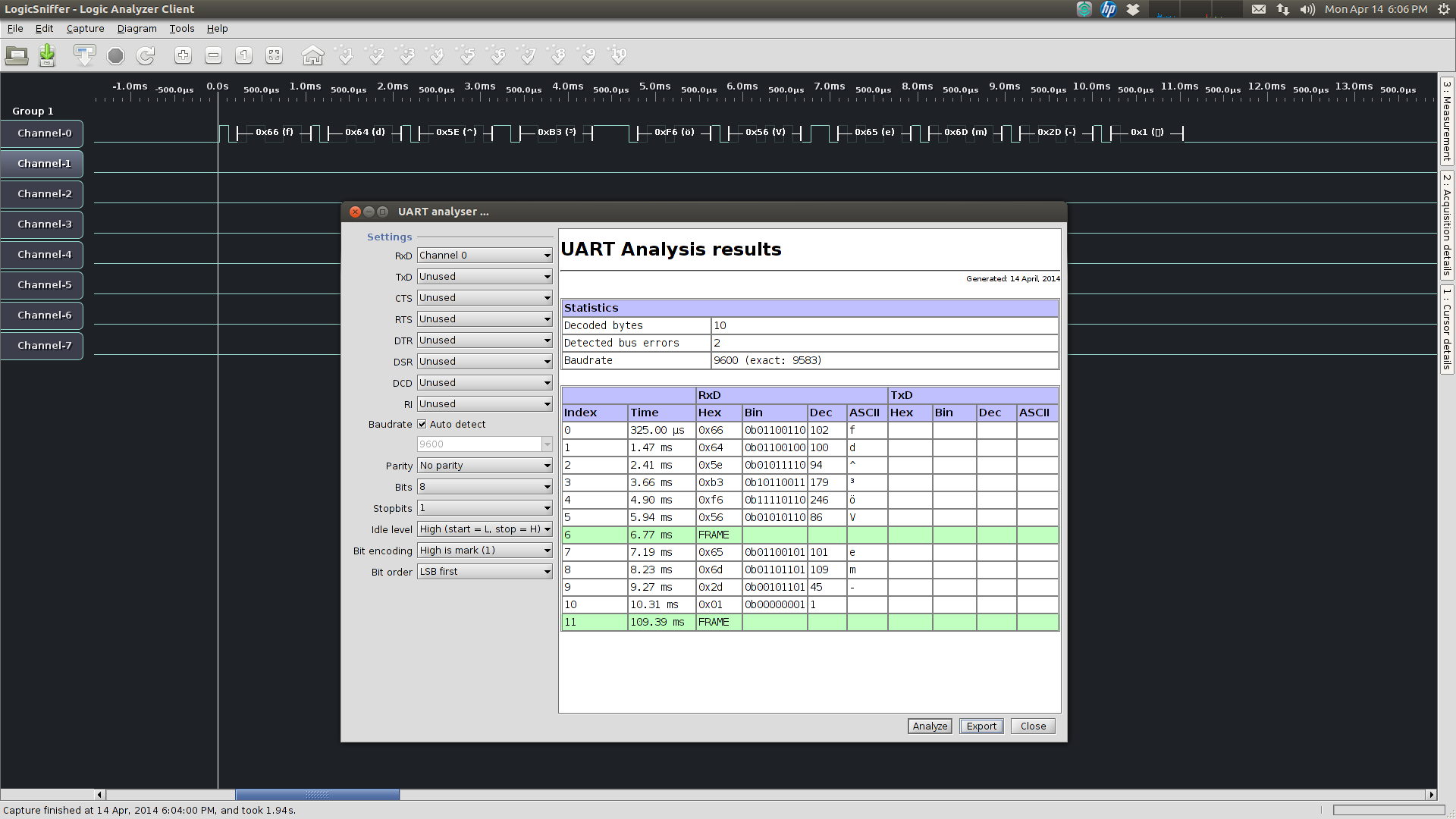Click the begin capture toolbar icon
Viewport: 1456px width, 819px height.
[84, 55]
